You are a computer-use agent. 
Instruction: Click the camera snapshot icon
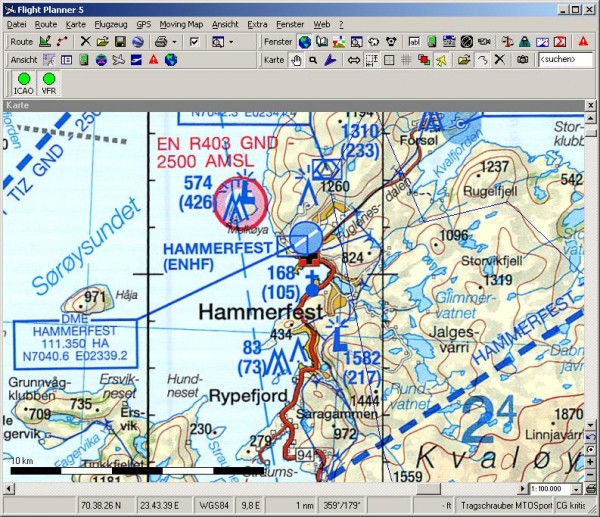pos(522,60)
